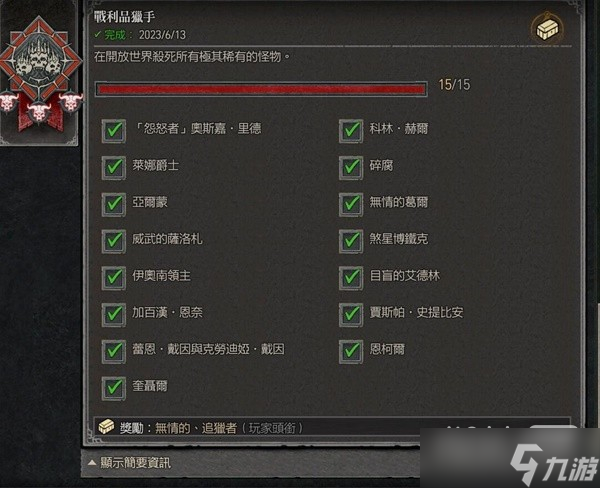Click the 賈斯帕·史提比安 entry name

(x=416, y=312)
